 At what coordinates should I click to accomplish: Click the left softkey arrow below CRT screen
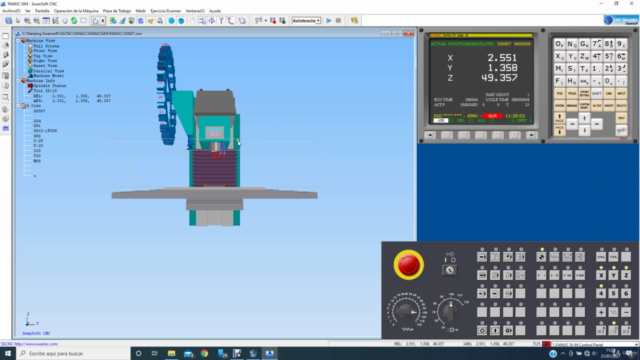coord(429,135)
